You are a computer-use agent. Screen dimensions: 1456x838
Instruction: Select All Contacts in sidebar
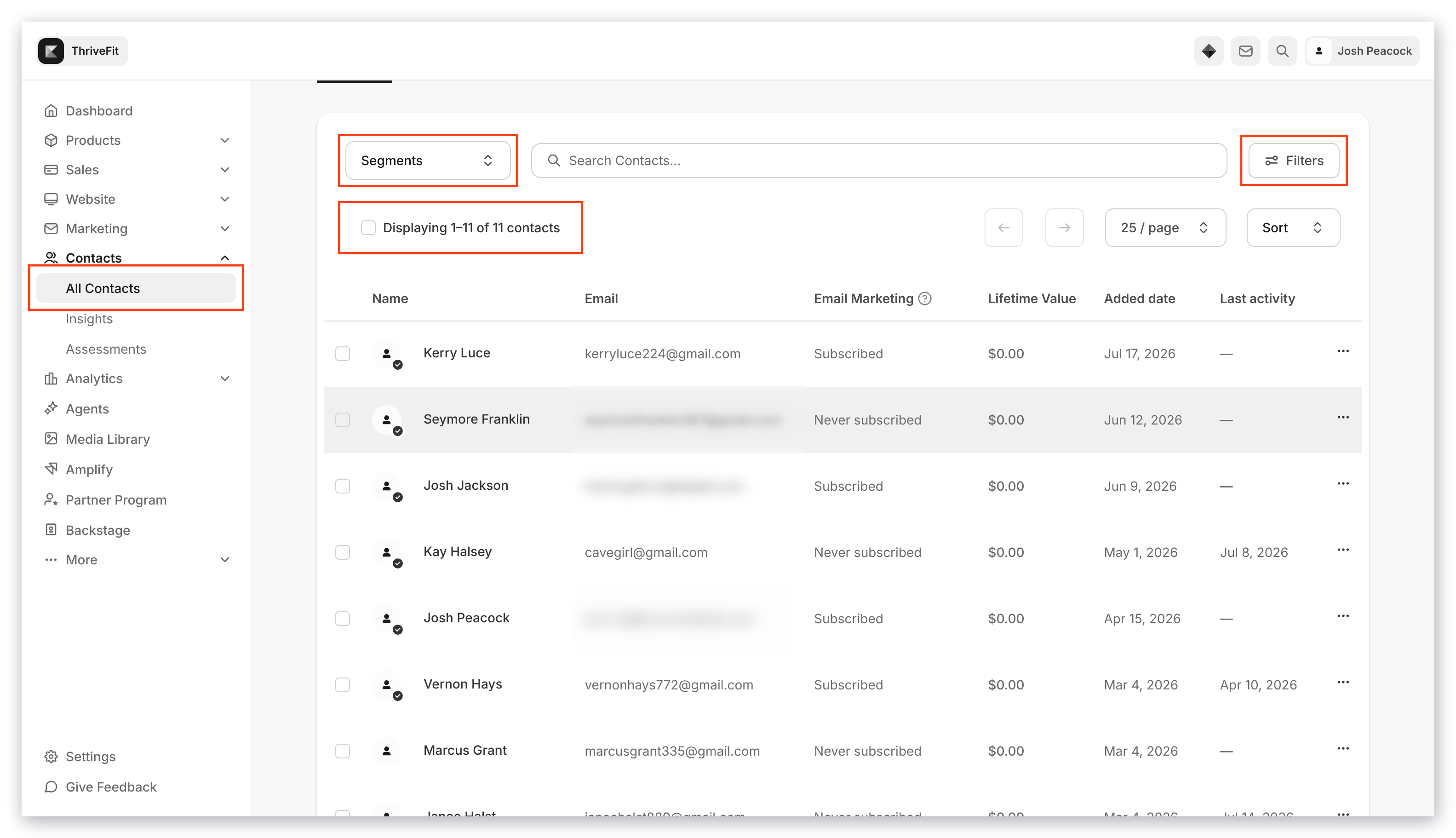[136, 288]
